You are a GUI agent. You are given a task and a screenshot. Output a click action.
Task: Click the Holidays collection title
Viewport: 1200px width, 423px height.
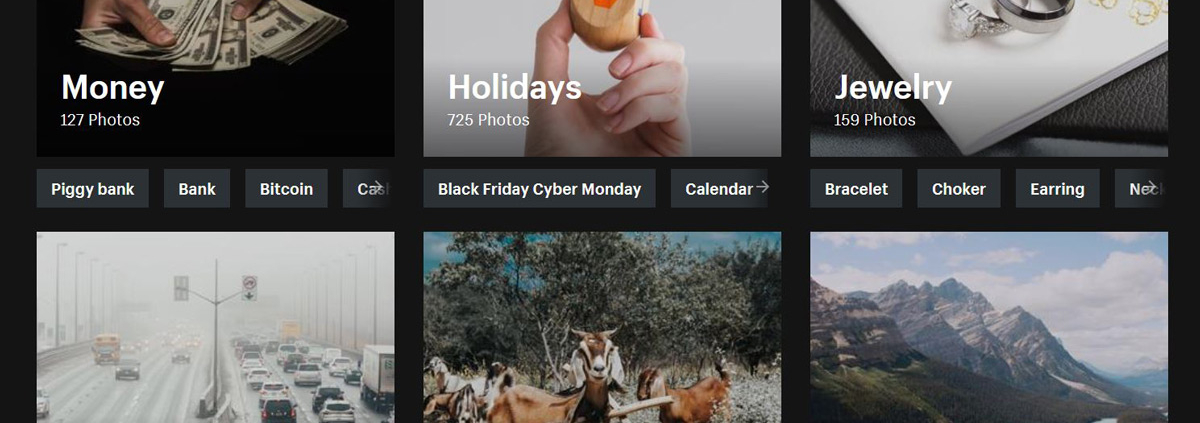[x=515, y=88]
